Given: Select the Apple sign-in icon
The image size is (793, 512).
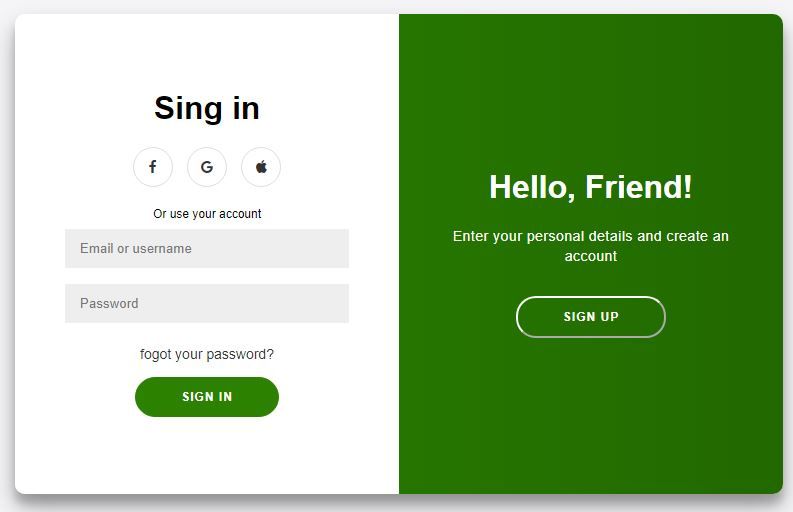Looking at the screenshot, I should [261, 167].
